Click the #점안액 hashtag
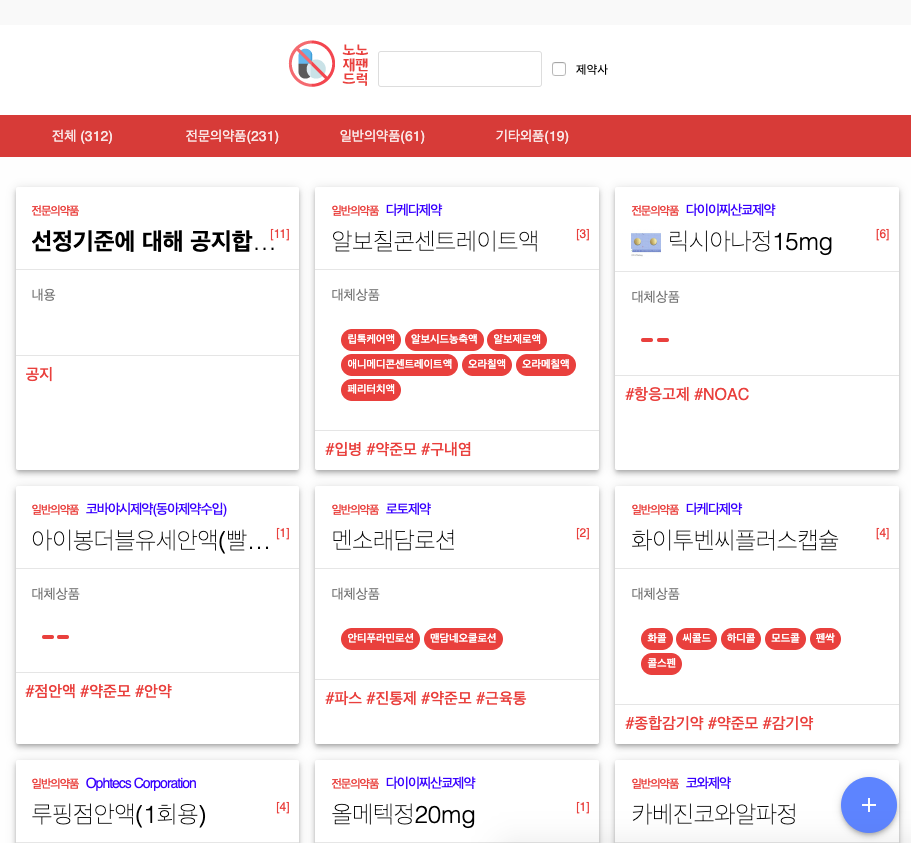 51,691
